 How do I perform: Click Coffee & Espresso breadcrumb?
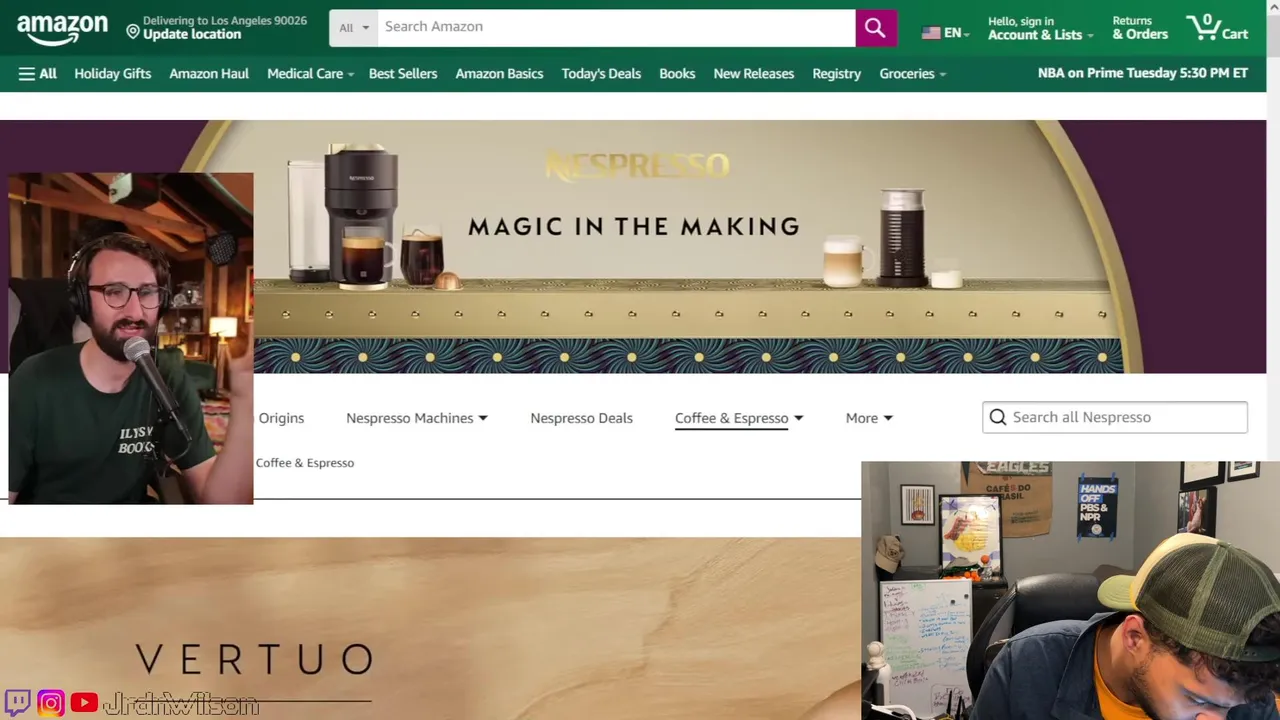(305, 463)
